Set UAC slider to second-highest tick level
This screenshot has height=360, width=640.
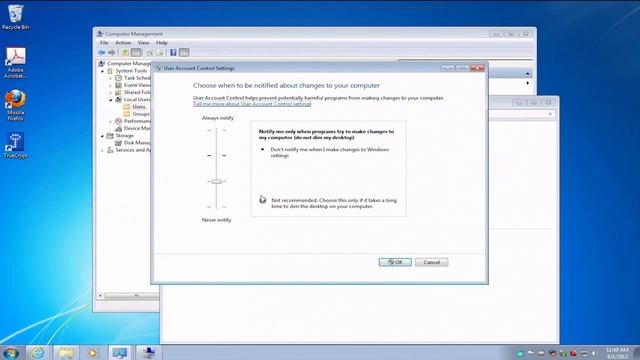click(217, 156)
